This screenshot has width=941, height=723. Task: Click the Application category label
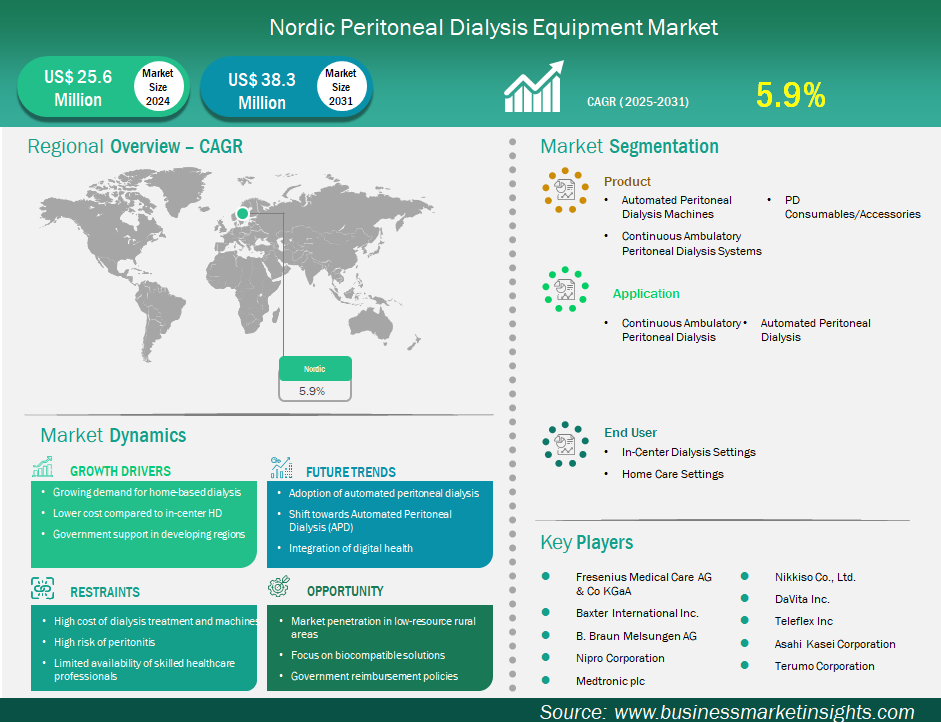point(646,293)
